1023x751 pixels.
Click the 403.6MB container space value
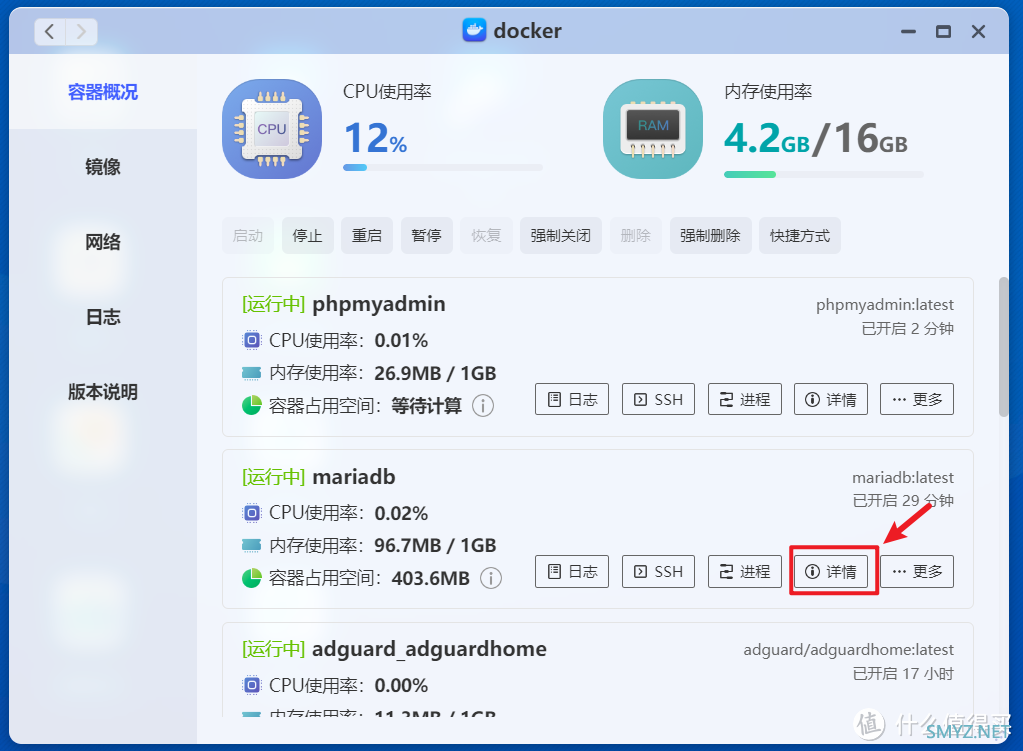pos(431,578)
